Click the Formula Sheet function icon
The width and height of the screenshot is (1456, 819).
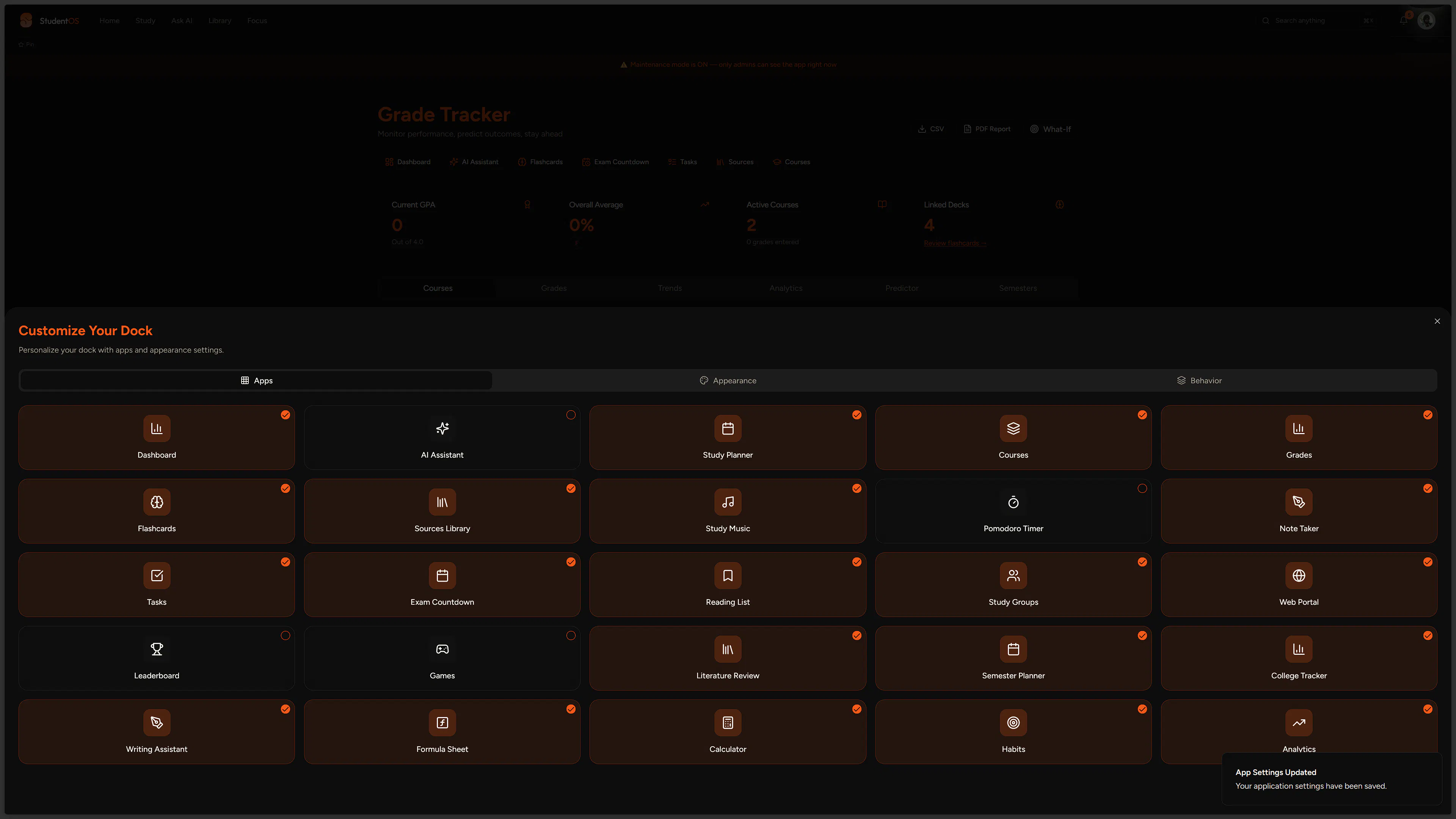442,722
